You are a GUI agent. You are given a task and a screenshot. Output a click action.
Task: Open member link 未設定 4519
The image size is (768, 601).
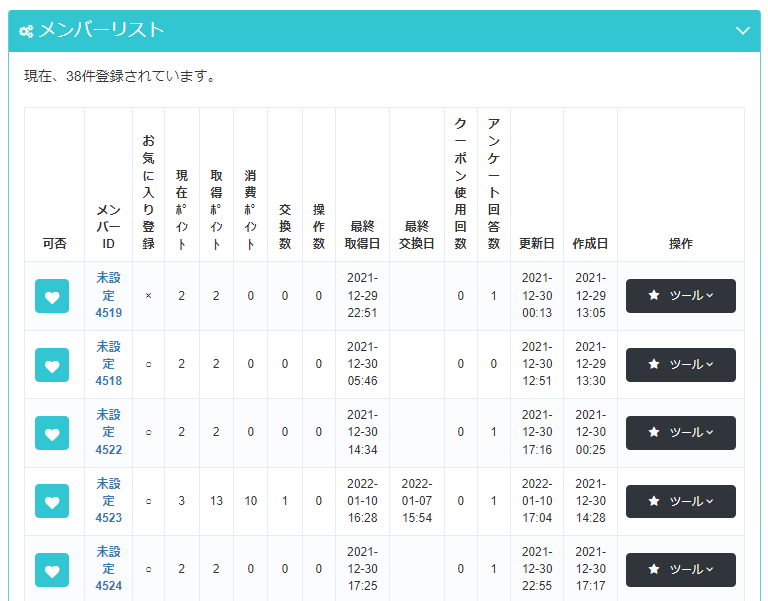point(108,295)
